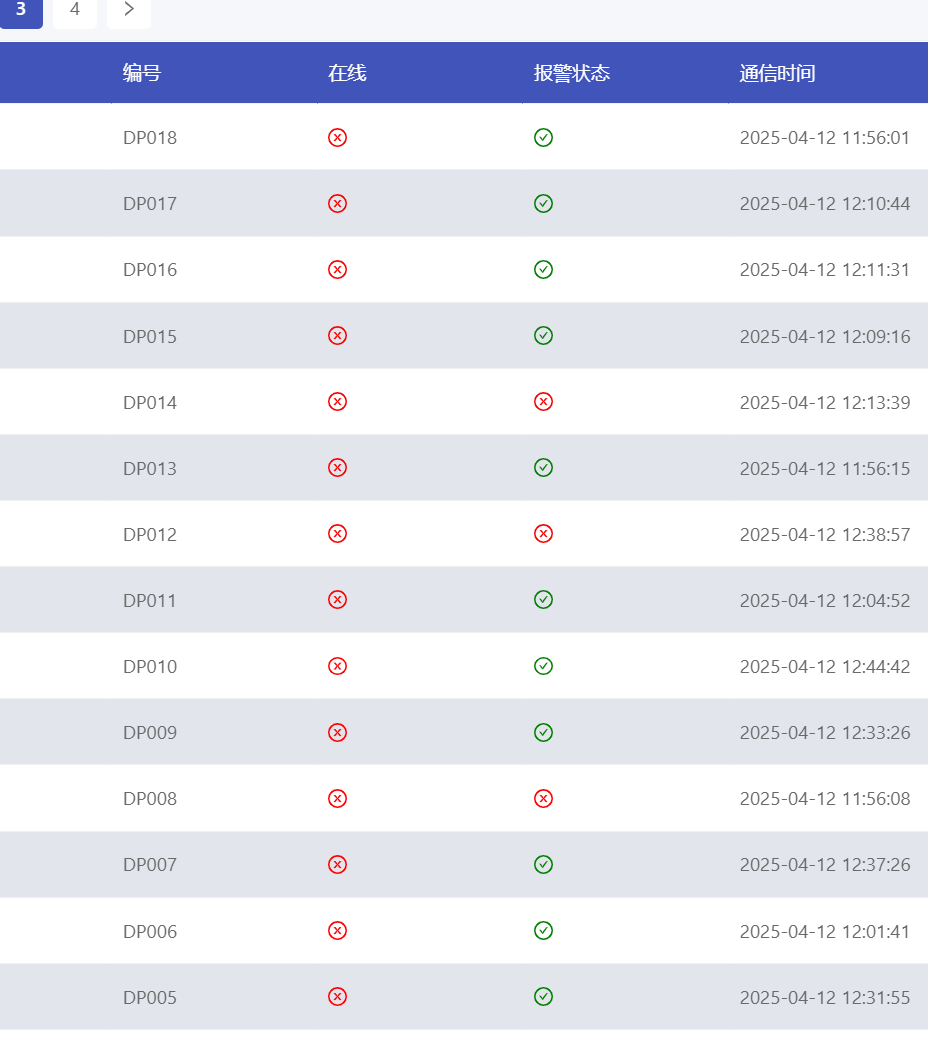Click the 在线 column header

pyautogui.click(x=347, y=72)
